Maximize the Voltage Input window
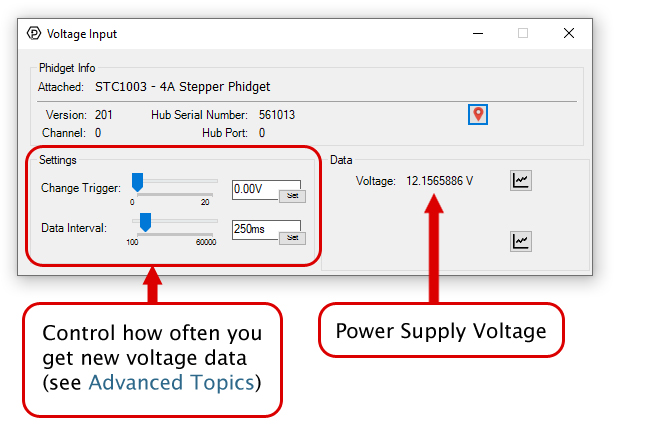The width and height of the screenshot is (648, 425). click(x=522, y=33)
